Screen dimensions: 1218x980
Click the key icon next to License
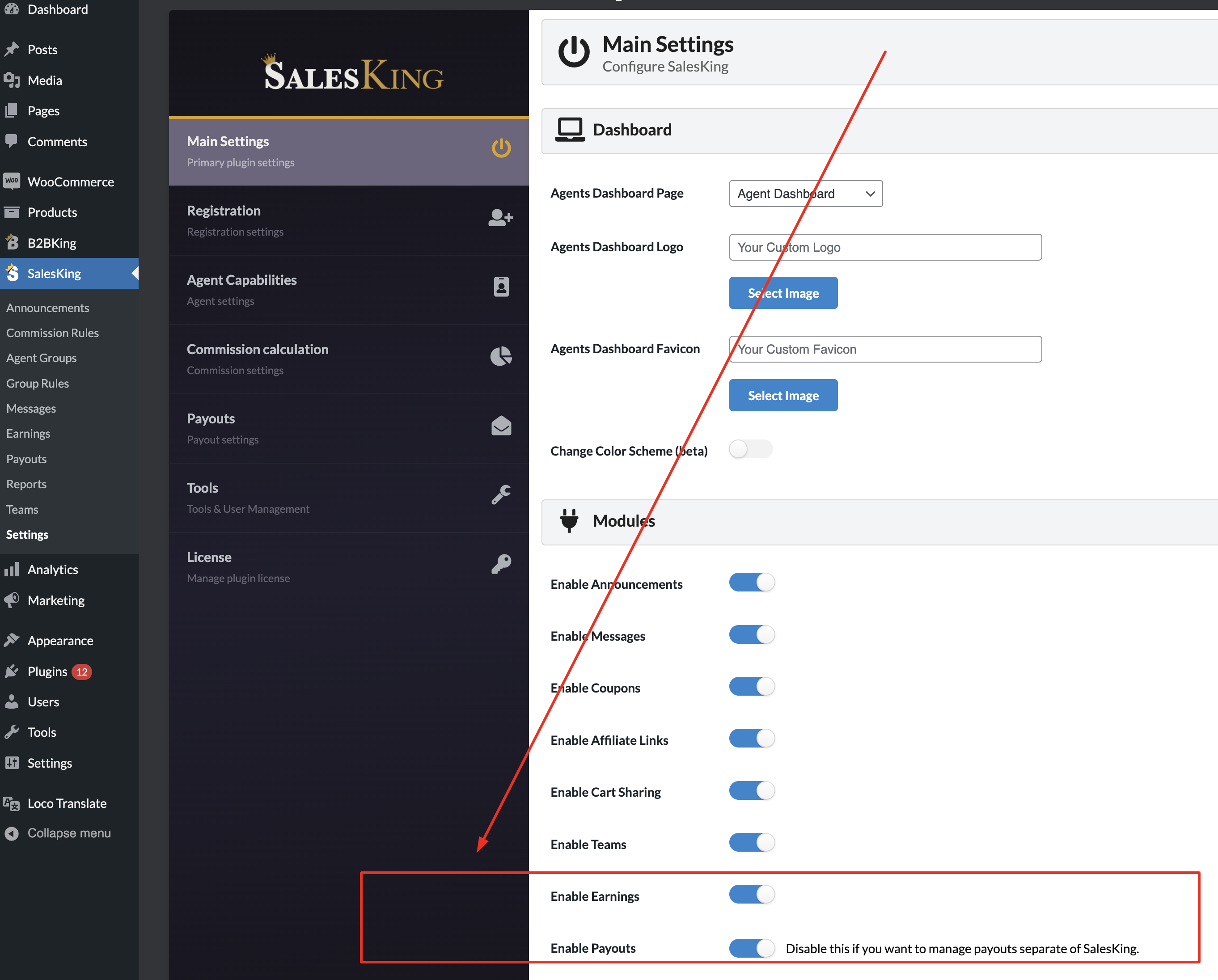coord(501,564)
